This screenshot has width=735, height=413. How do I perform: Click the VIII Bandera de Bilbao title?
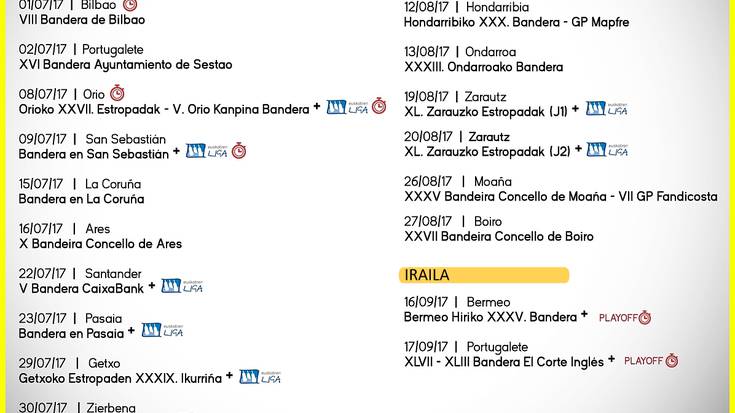[82, 20]
